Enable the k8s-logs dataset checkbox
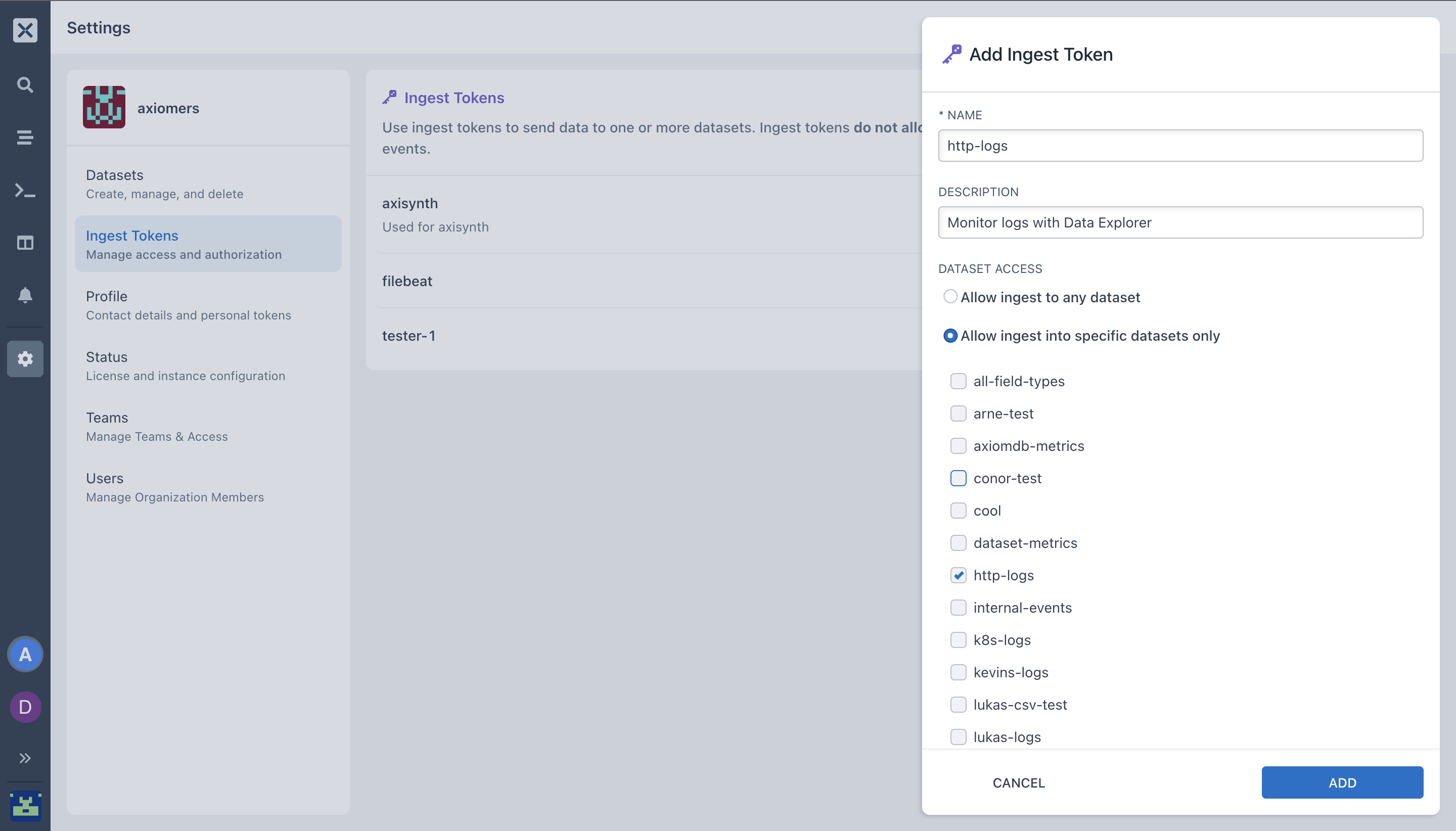Screen dimensions: 1456x831 point(958,640)
